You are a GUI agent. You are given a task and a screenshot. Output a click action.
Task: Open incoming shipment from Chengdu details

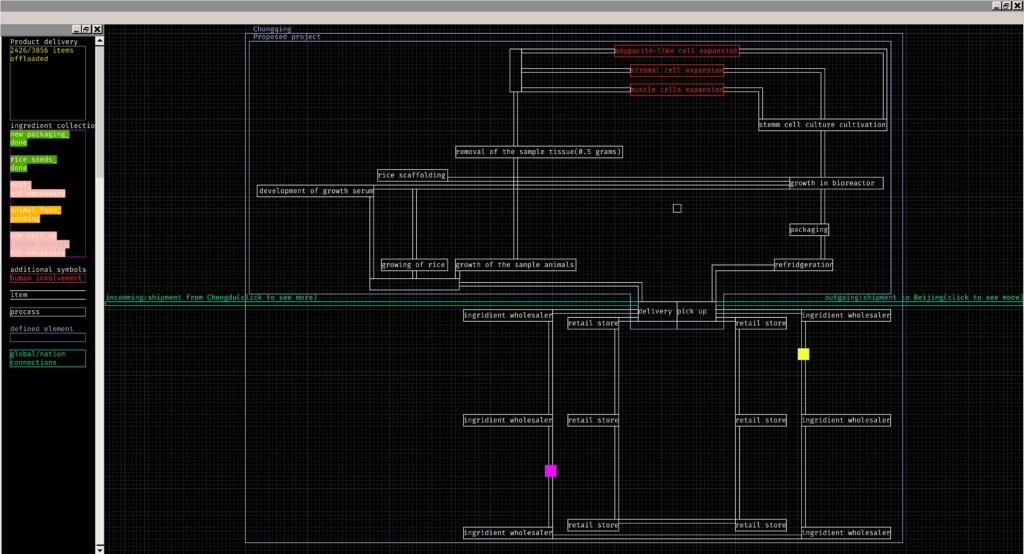click(x=211, y=298)
